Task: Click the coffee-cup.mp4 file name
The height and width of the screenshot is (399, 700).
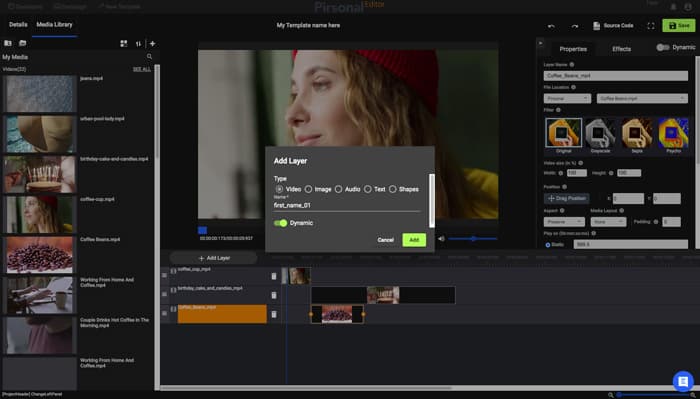Action: click(x=97, y=199)
